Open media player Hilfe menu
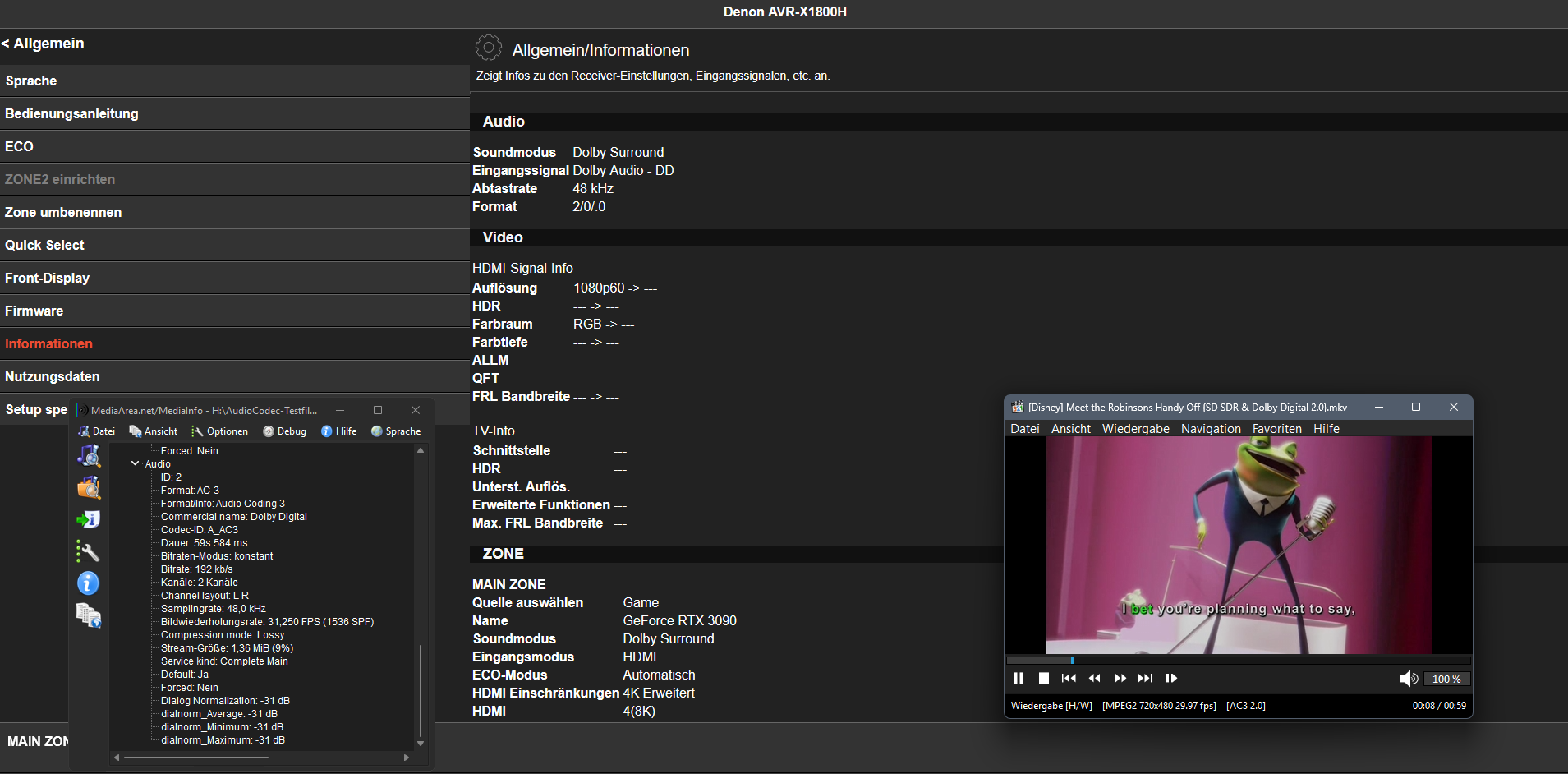The height and width of the screenshot is (774, 1568). tap(1326, 429)
